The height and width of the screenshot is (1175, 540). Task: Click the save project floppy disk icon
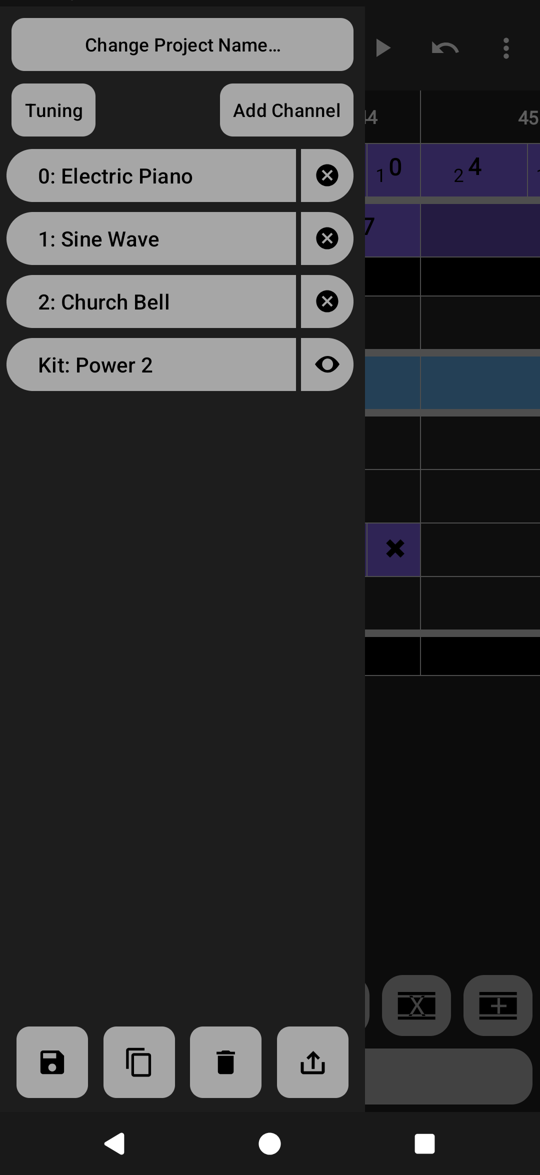[x=52, y=1062]
